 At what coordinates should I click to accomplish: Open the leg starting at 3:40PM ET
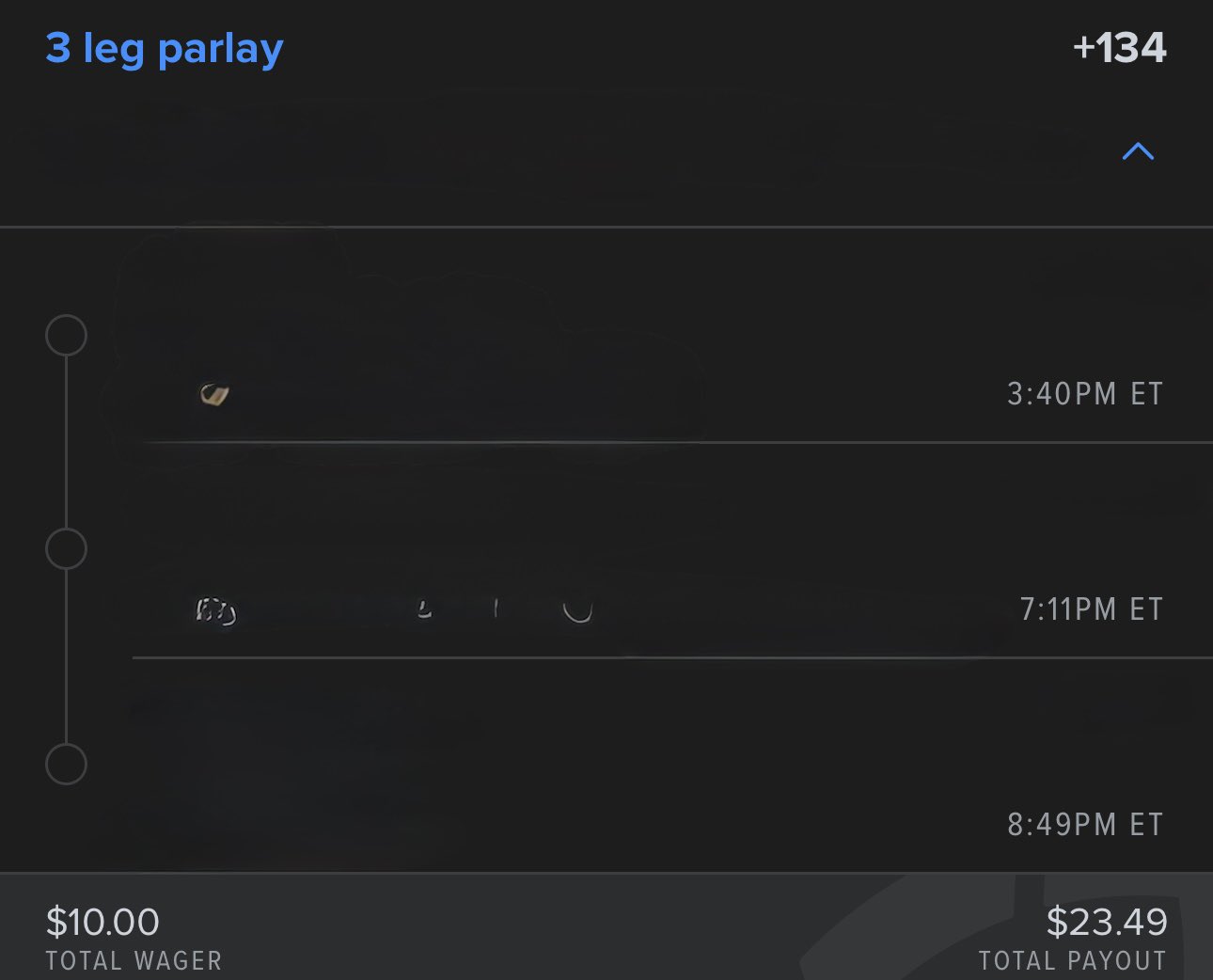point(1084,394)
